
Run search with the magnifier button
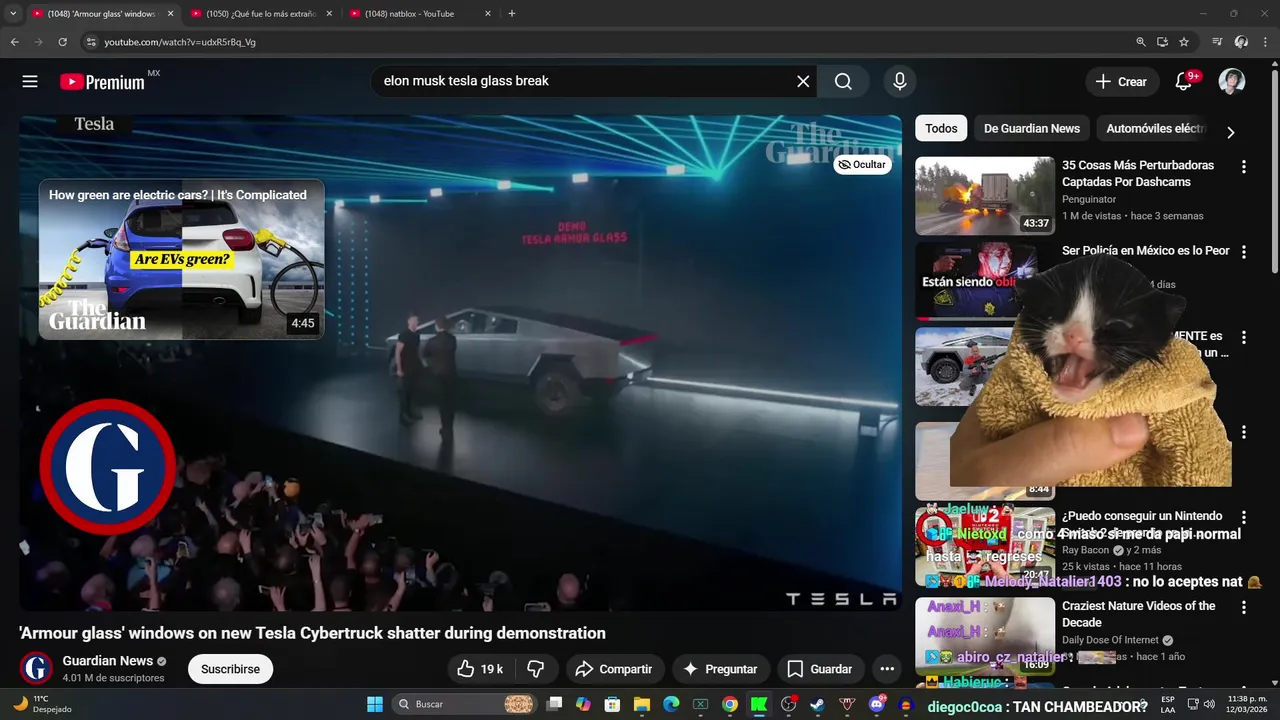tap(843, 82)
